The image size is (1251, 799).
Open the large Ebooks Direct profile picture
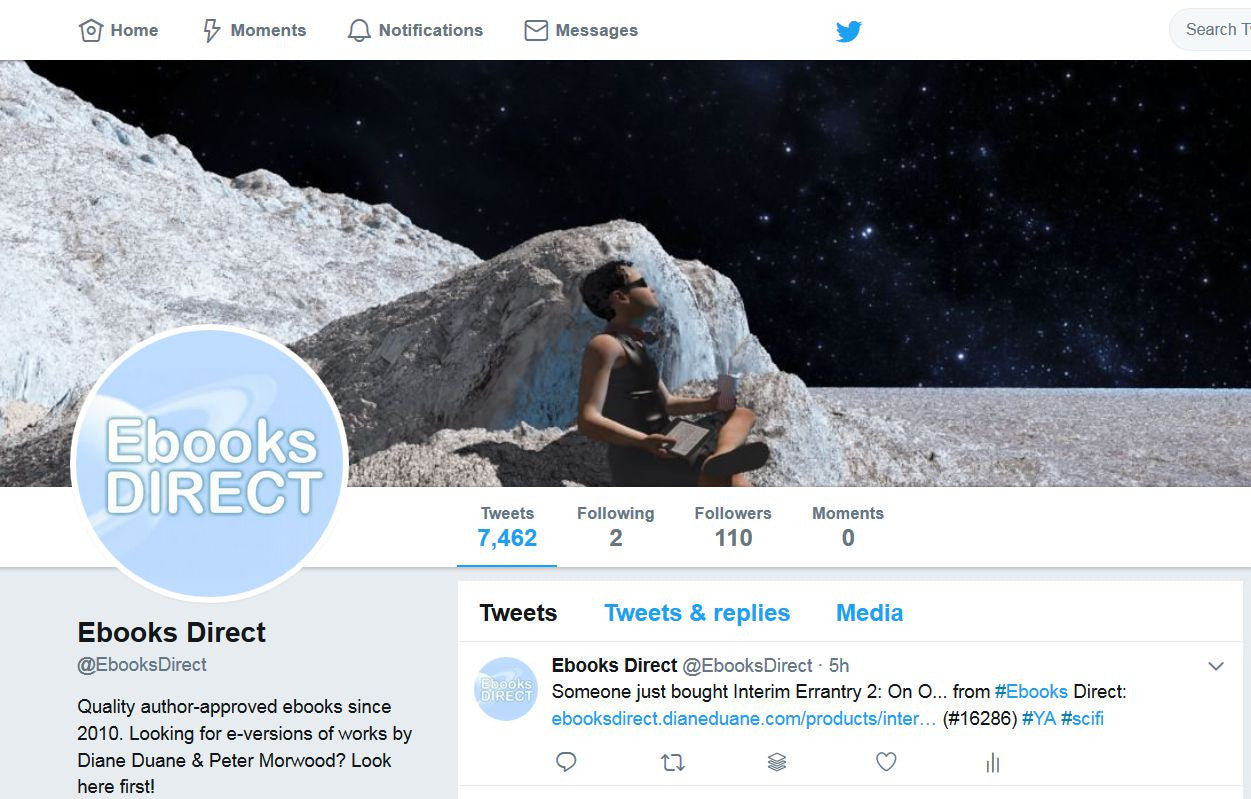210,463
